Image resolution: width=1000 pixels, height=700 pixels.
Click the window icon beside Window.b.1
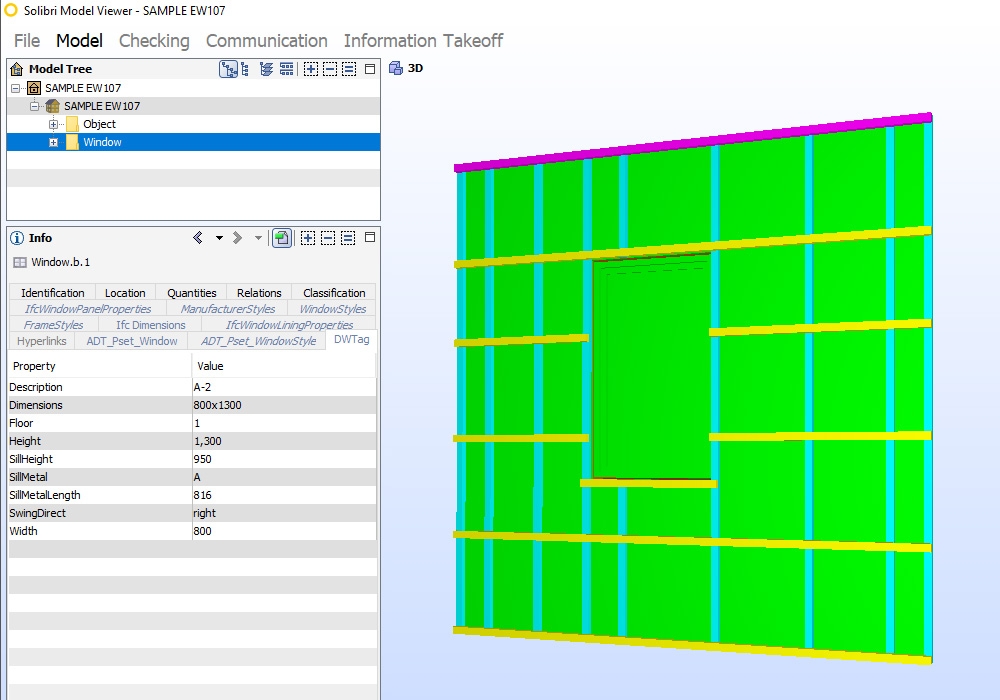[20, 263]
